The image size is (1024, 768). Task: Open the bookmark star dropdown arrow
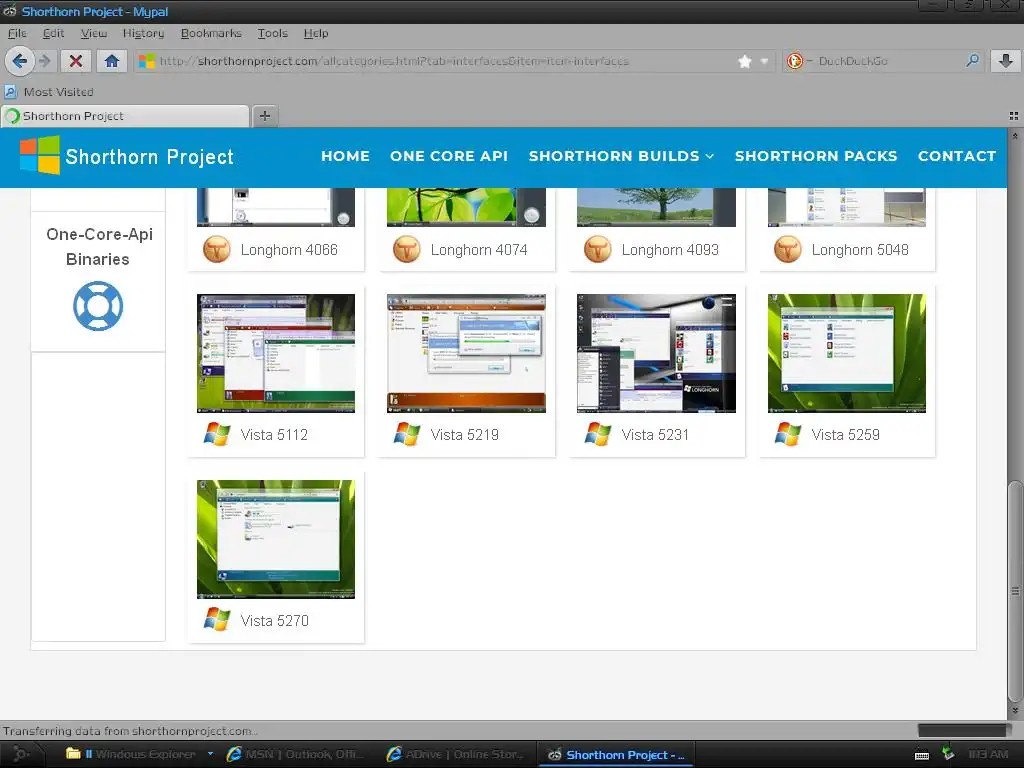pyautogui.click(x=764, y=61)
